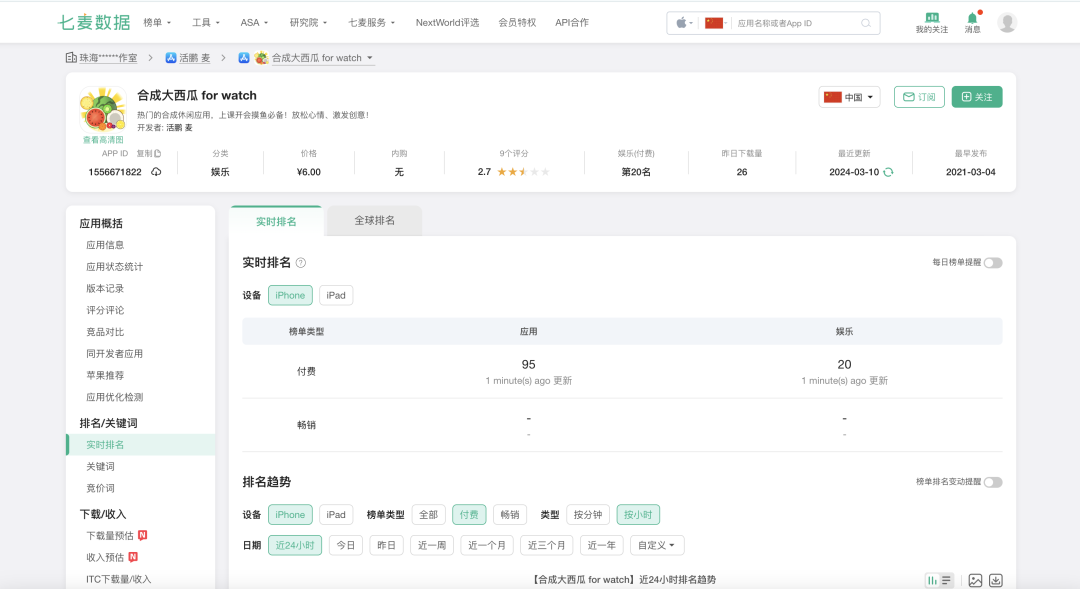Click the help icon beside 实时排名 heading
Image resolution: width=1080 pixels, height=589 pixels.
coord(301,262)
